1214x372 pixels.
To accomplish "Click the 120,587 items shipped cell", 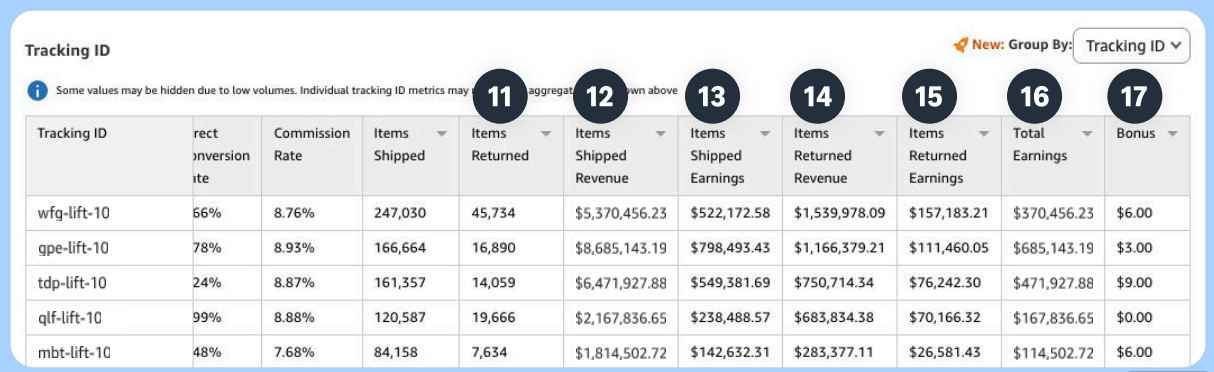I will tap(411, 318).
